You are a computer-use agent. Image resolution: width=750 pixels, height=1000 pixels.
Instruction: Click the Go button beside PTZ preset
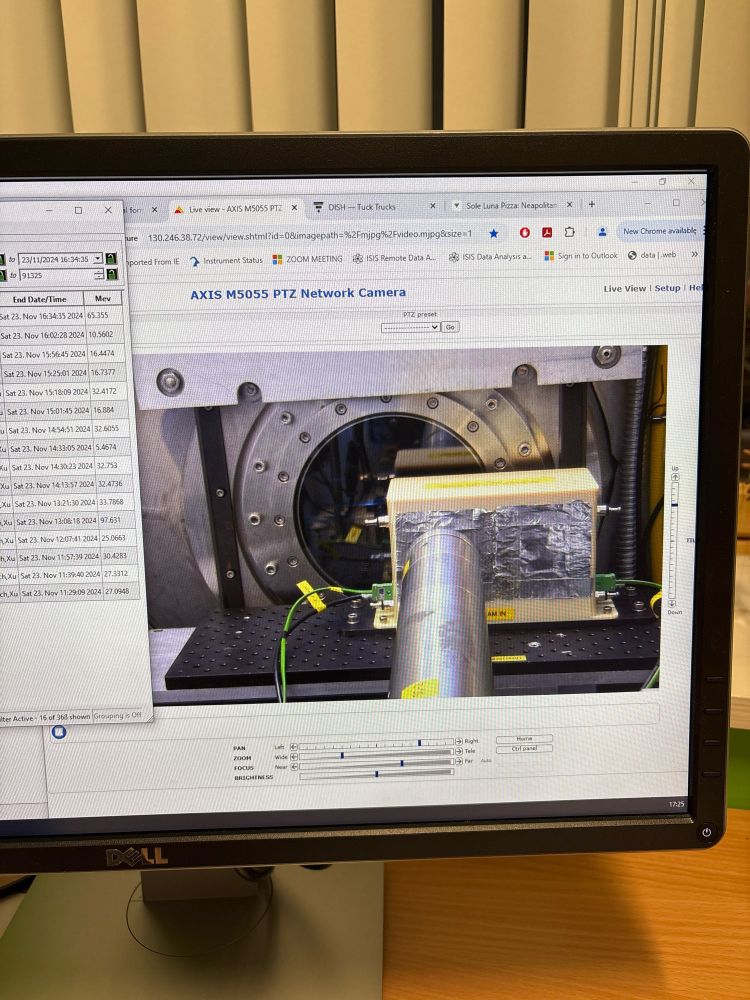point(450,327)
